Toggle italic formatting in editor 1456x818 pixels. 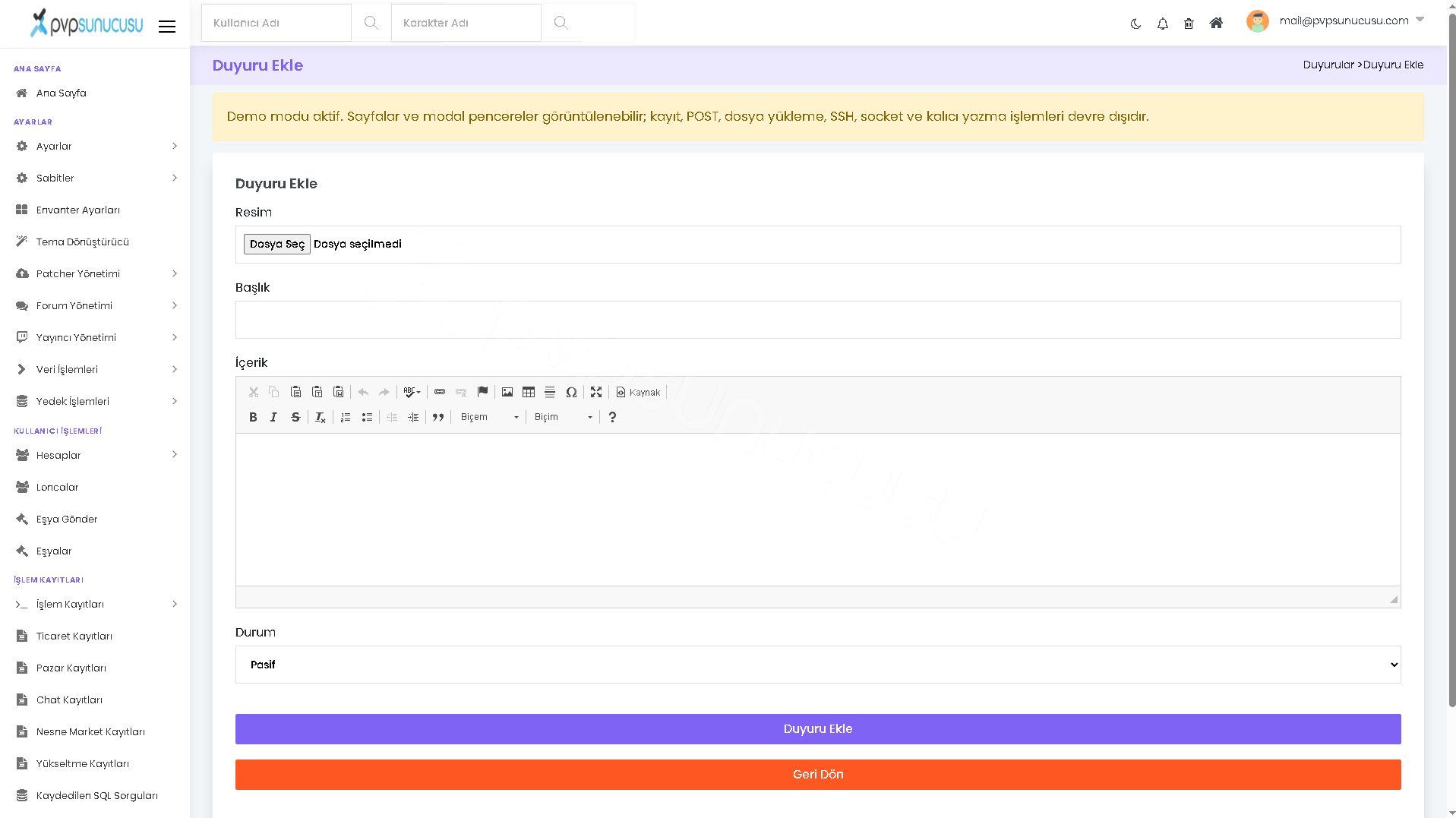[273, 417]
